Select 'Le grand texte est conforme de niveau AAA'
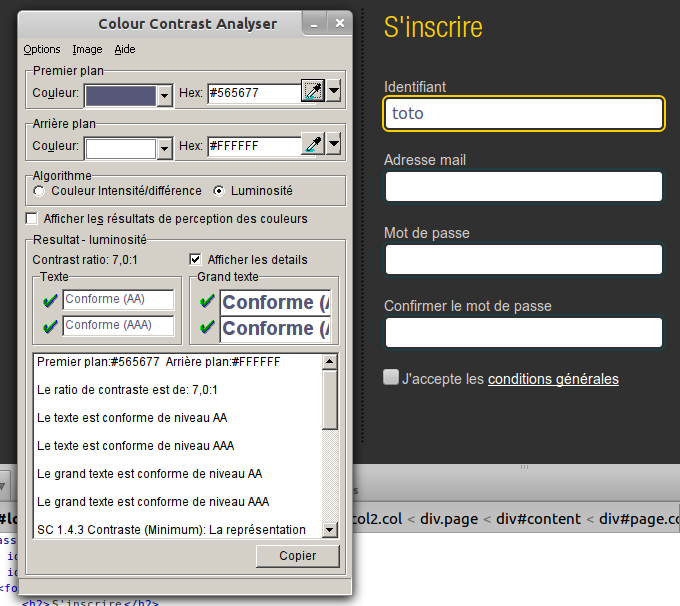This screenshot has height=606, width=680. click(153, 502)
